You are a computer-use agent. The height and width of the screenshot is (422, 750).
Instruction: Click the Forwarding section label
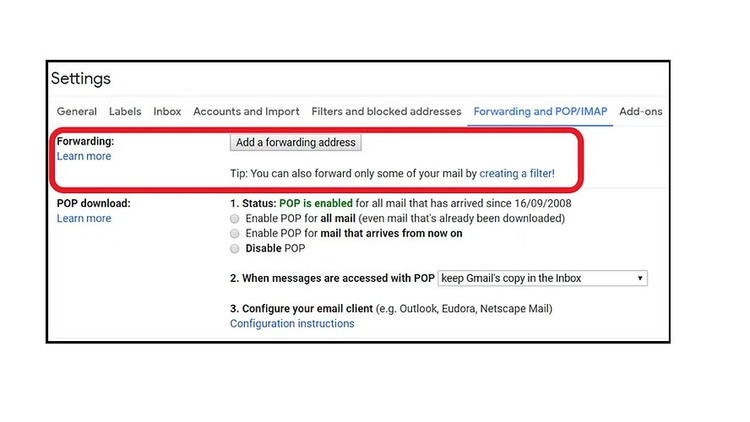pyautogui.click(x=85, y=142)
